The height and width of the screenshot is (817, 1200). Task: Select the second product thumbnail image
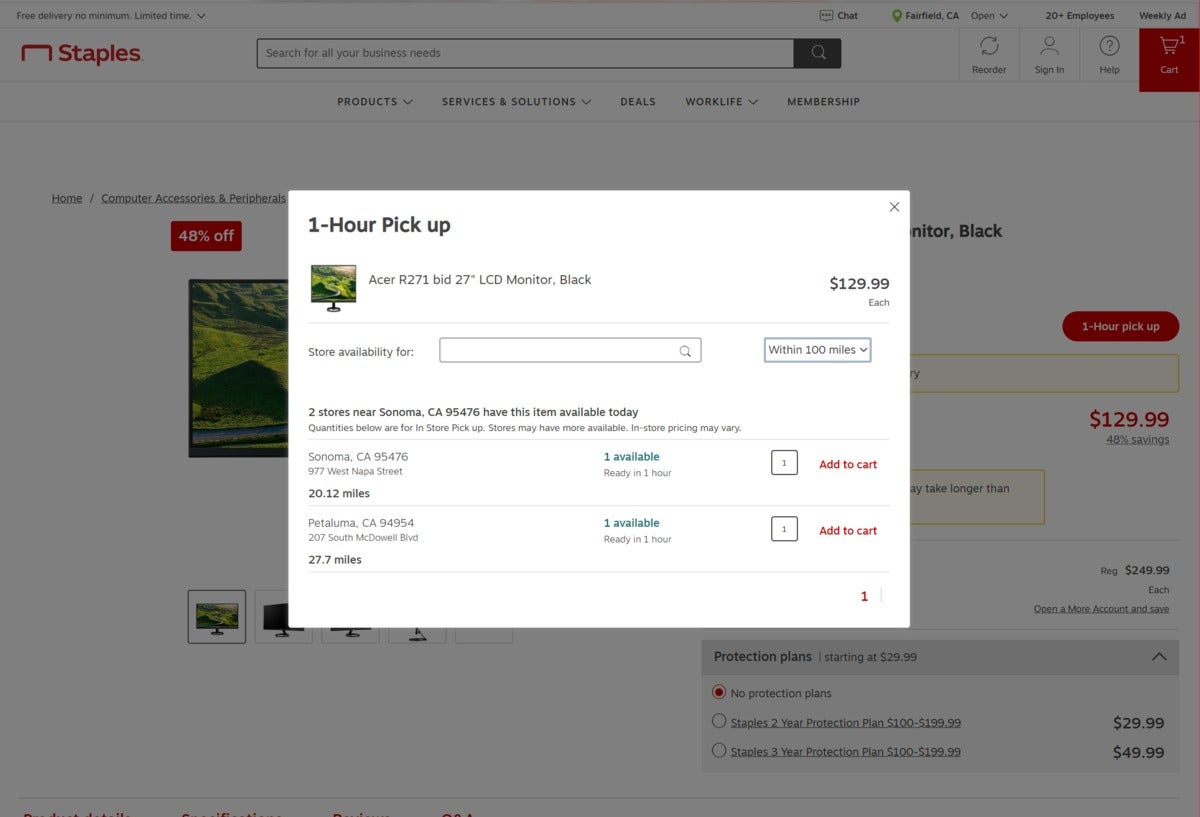click(283, 617)
